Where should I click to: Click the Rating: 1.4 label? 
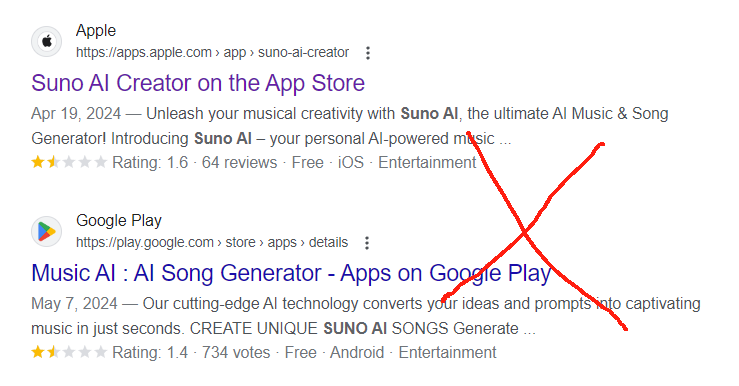click(x=150, y=353)
